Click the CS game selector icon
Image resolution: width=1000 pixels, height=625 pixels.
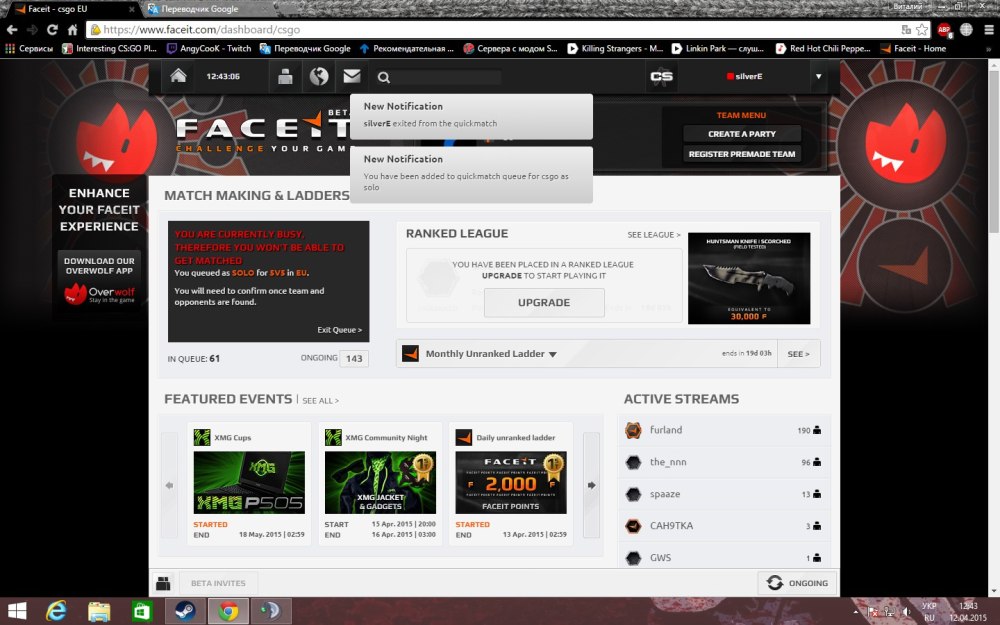tap(661, 76)
